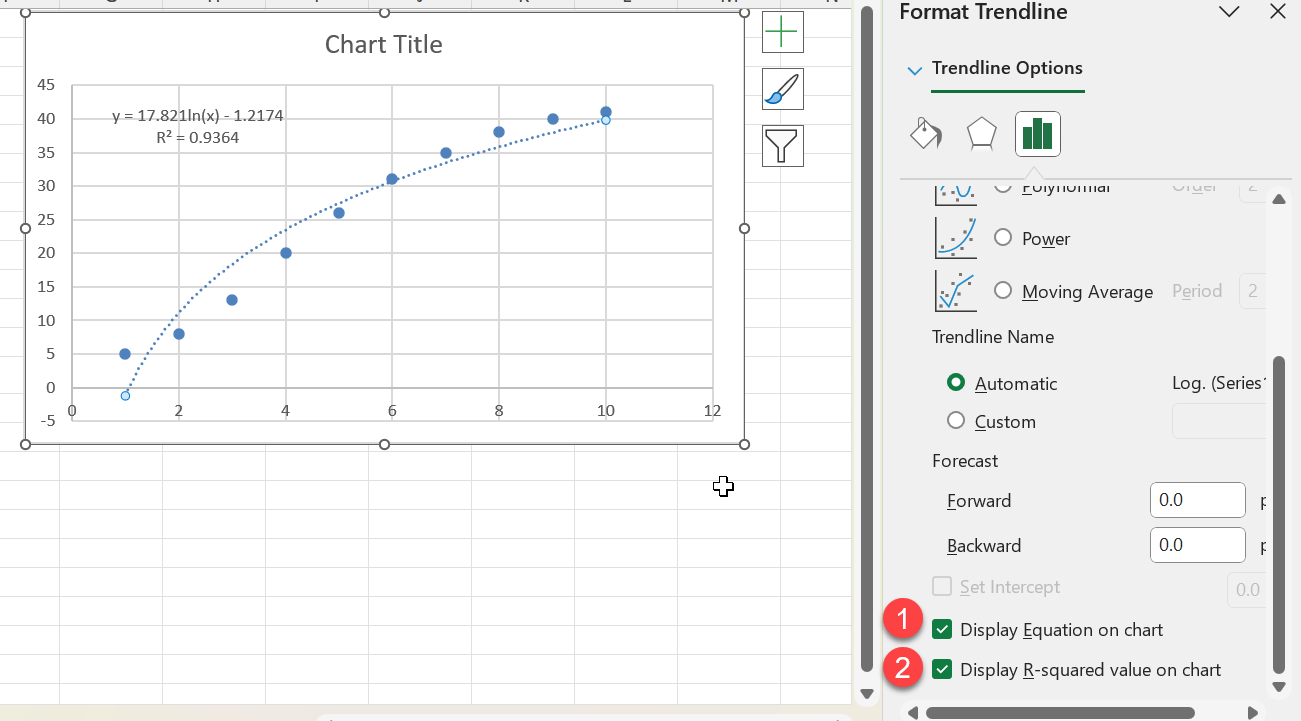This screenshot has height=721, width=1301.
Task: Click the Format Trendline pane title
Action: tap(983, 12)
